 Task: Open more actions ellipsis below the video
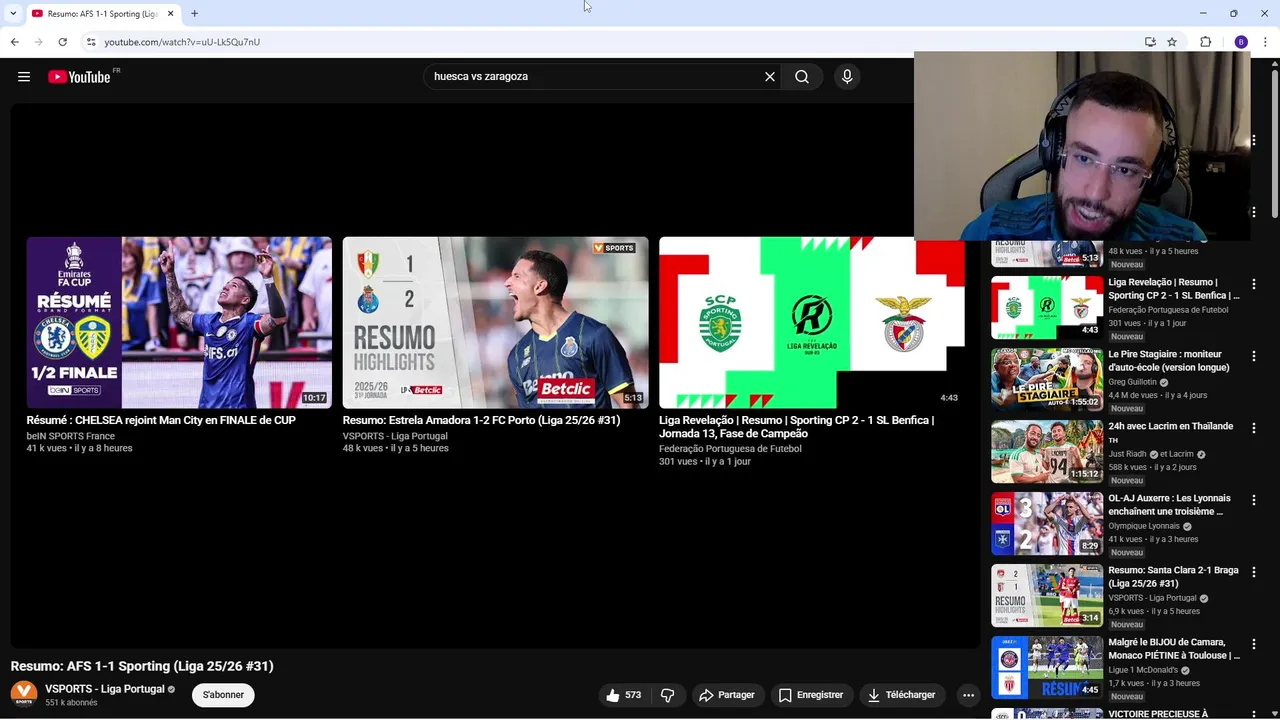968,695
